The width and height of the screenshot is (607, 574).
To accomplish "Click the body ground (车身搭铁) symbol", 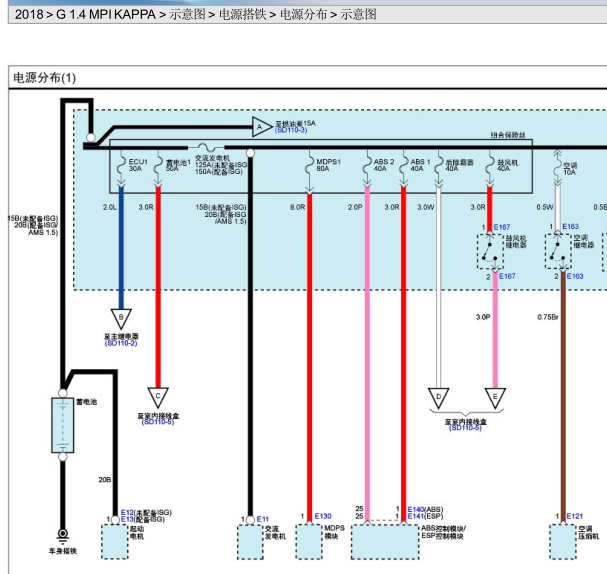I will click(63, 535).
